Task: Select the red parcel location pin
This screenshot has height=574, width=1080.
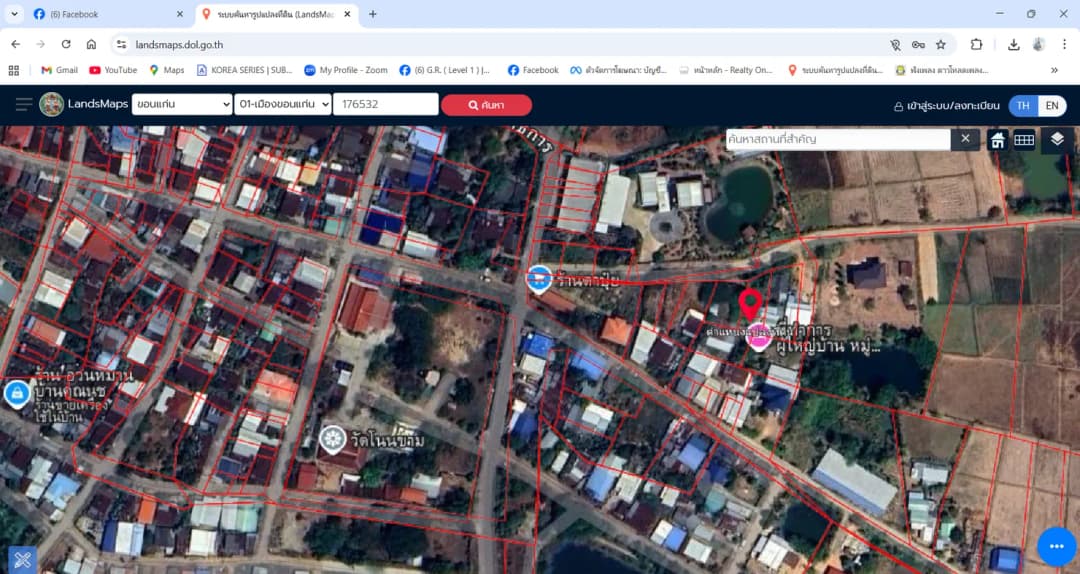Action: [x=750, y=305]
